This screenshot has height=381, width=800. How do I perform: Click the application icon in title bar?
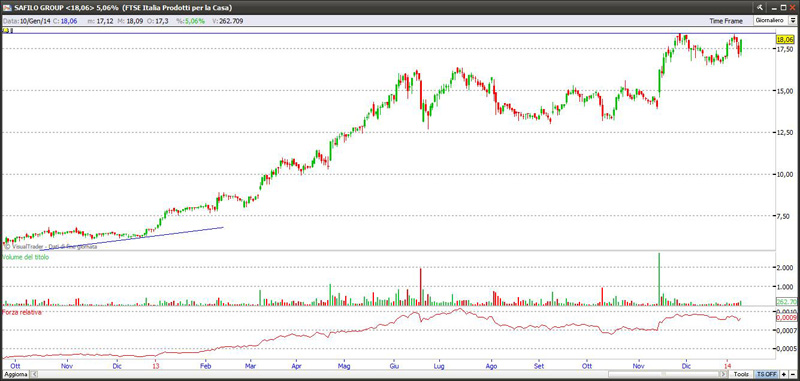6,7
